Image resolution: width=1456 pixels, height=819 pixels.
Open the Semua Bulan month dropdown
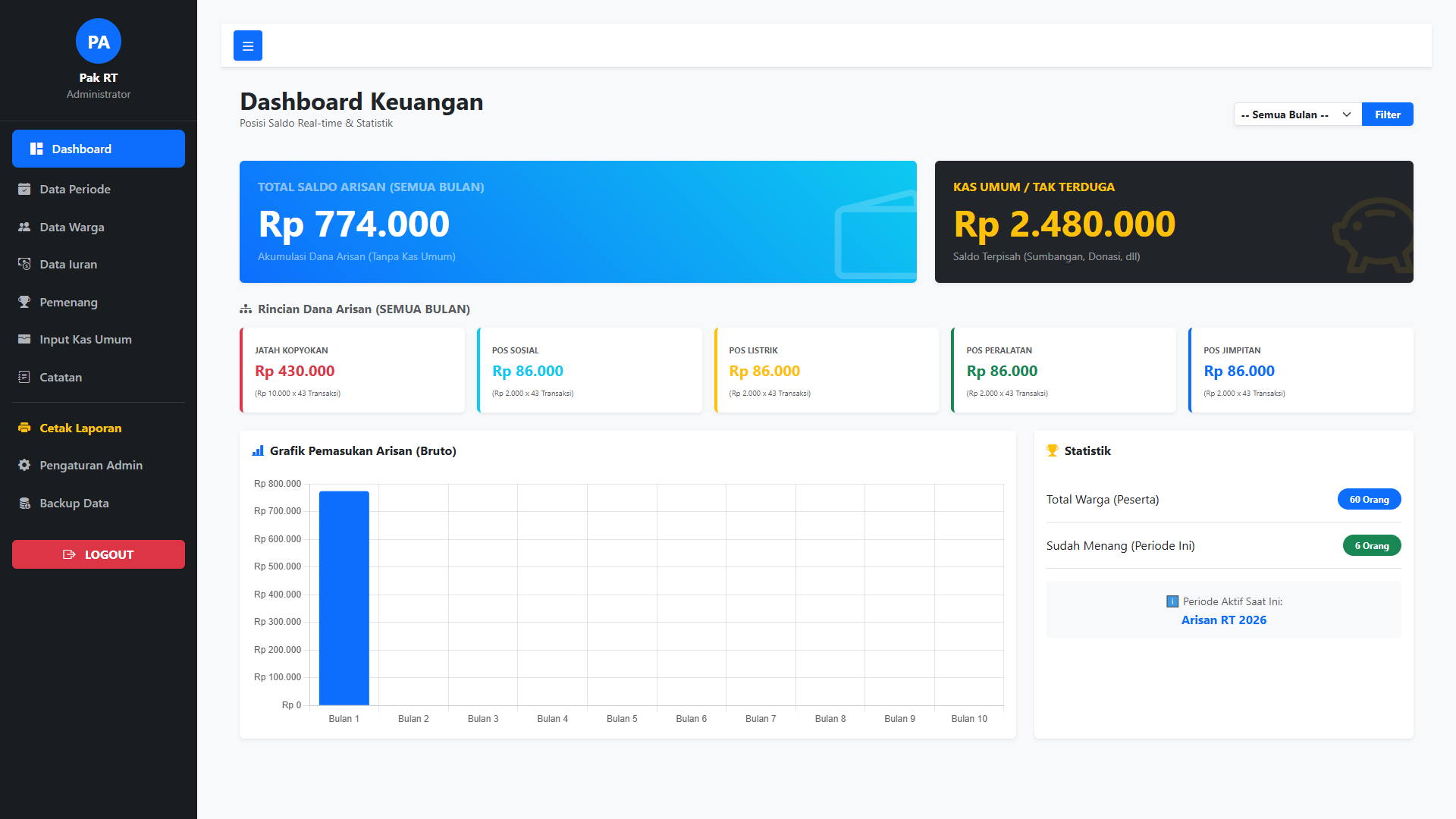1289,115
